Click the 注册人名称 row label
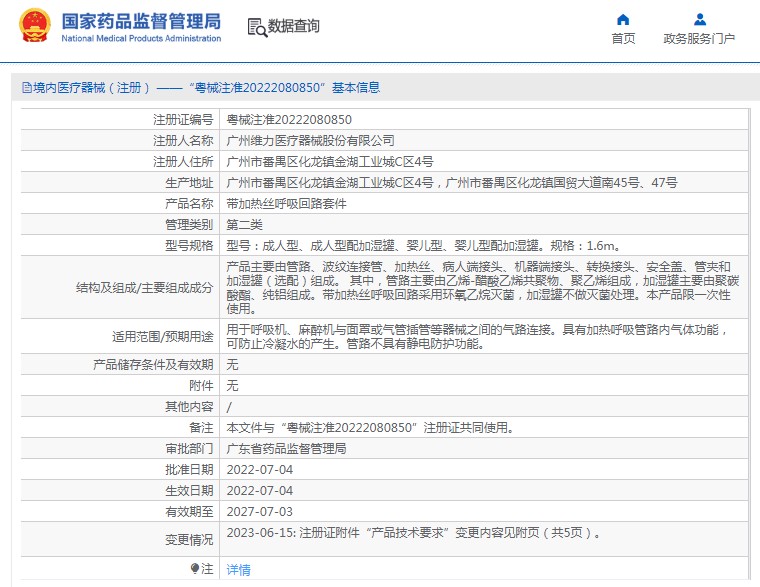Screen dimensions: 760x587 (x=183, y=141)
